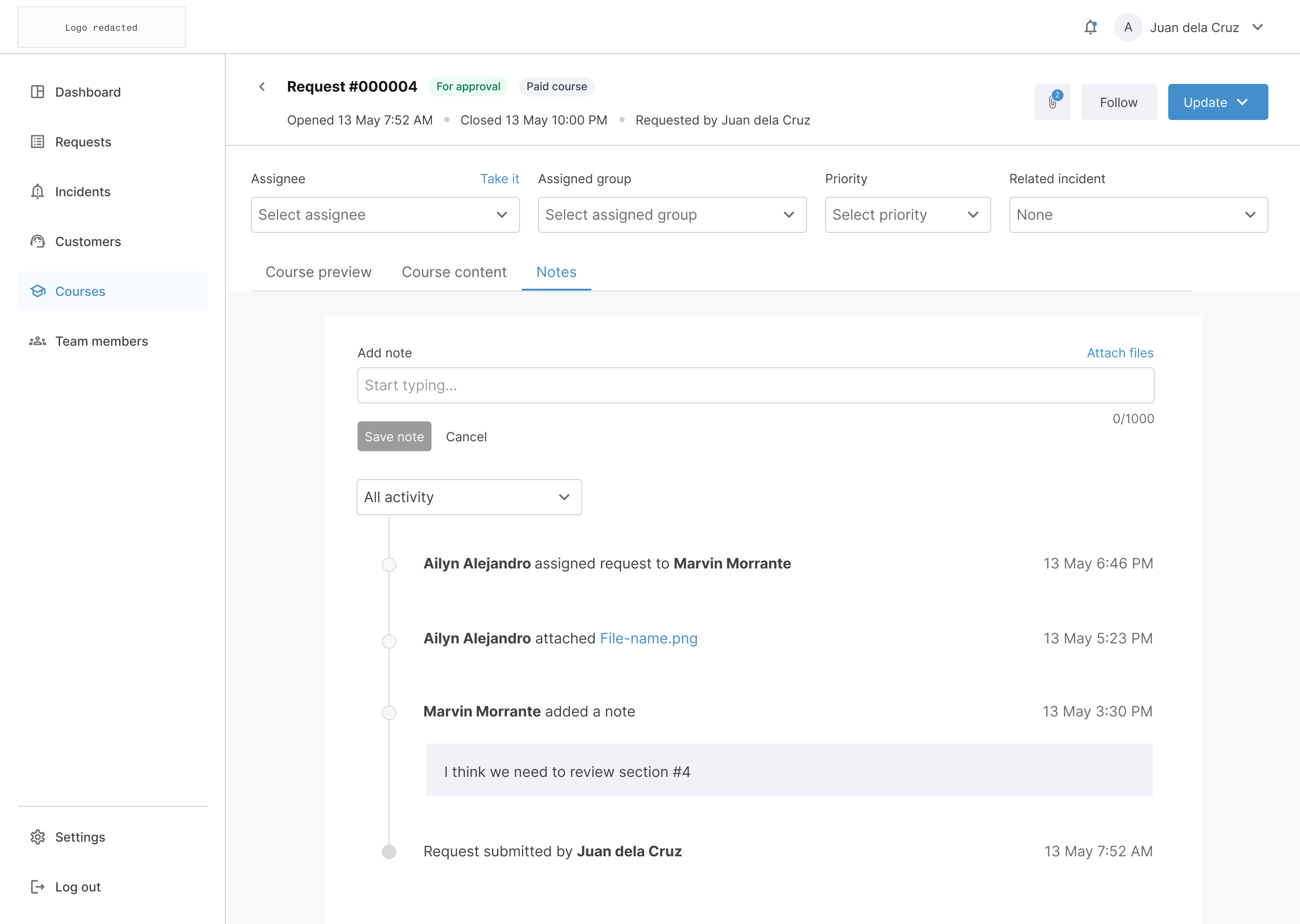Click the back arrow next to Request #000004
1300x924 pixels.
(x=262, y=87)
